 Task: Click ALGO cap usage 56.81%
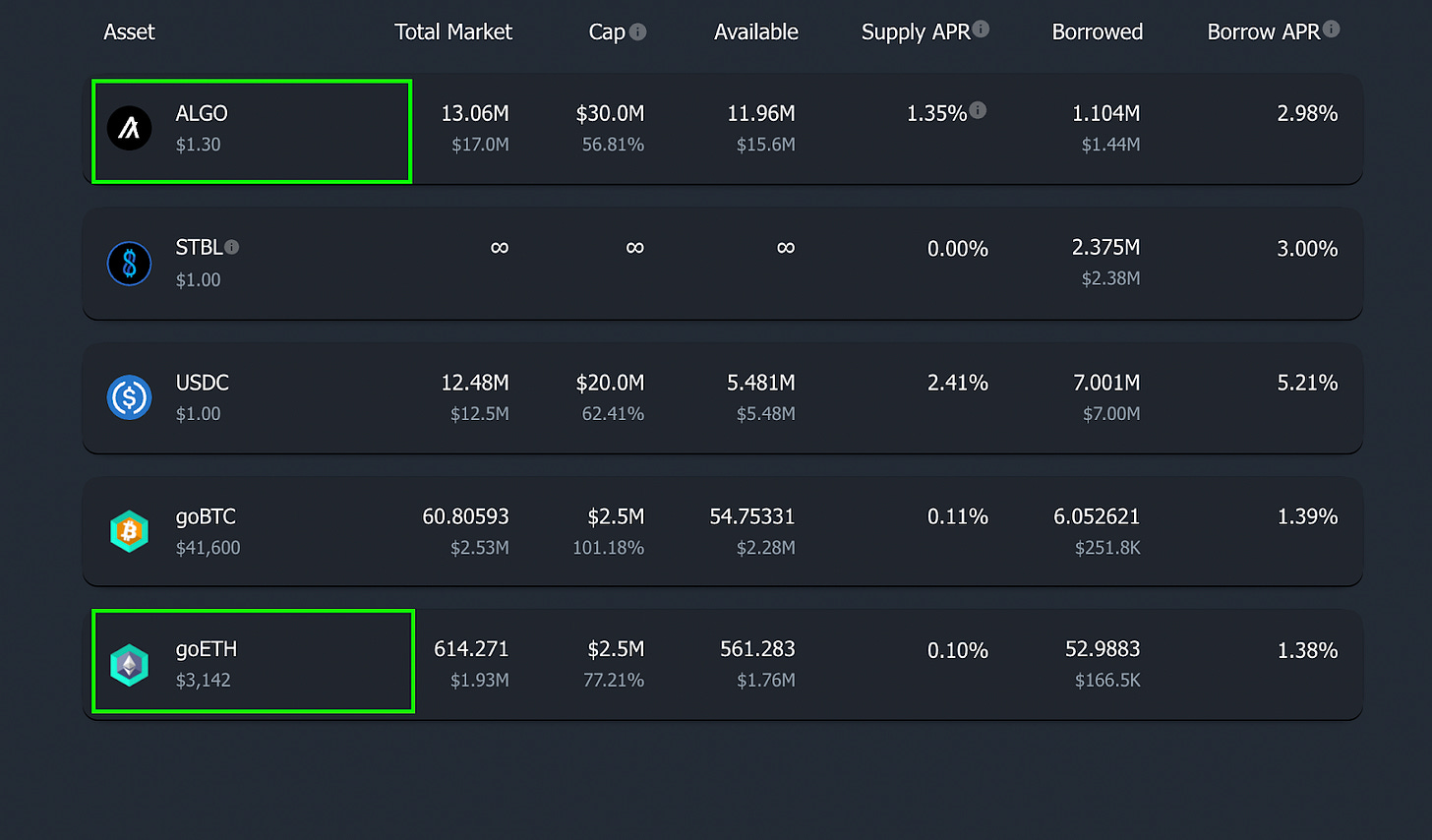click(x=613, y=145)
